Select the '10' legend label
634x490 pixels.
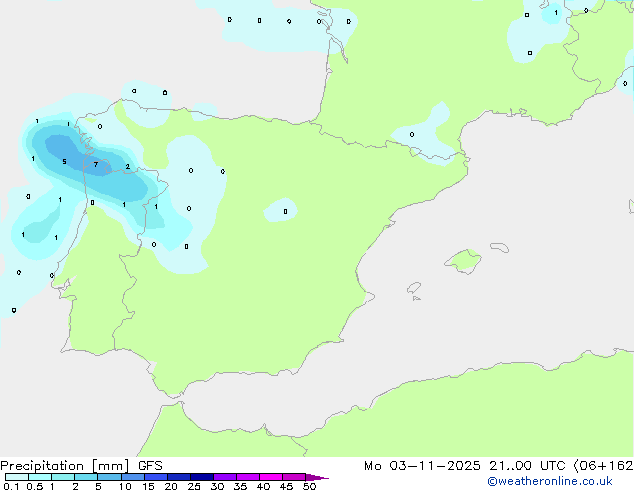pyautogui.click(x=125, y=486)
